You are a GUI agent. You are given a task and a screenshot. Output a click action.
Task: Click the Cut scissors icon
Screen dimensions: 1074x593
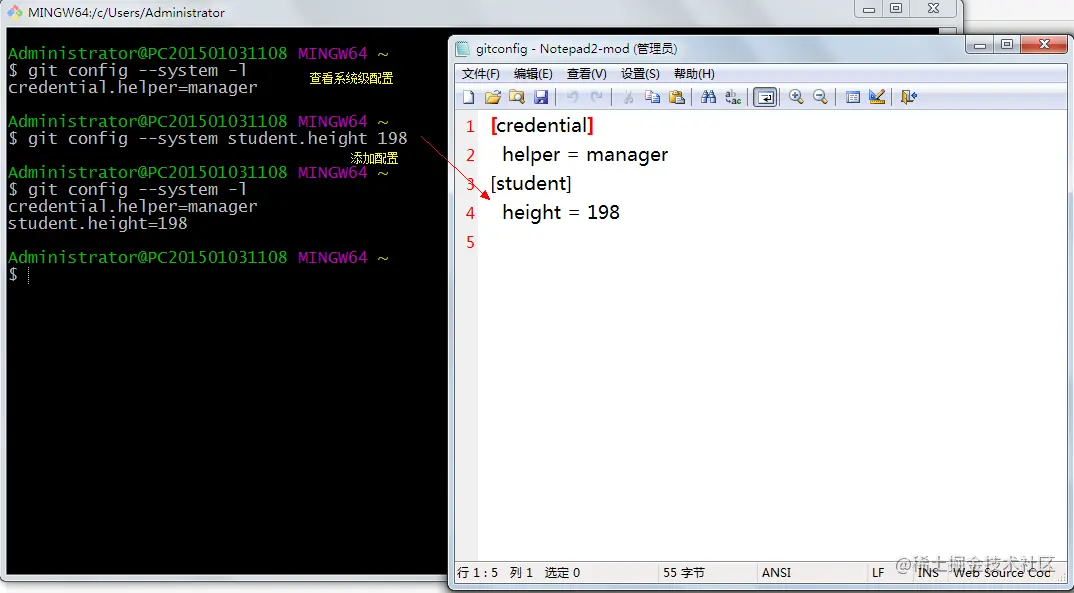pyautogui.click(x=627, y=97)
